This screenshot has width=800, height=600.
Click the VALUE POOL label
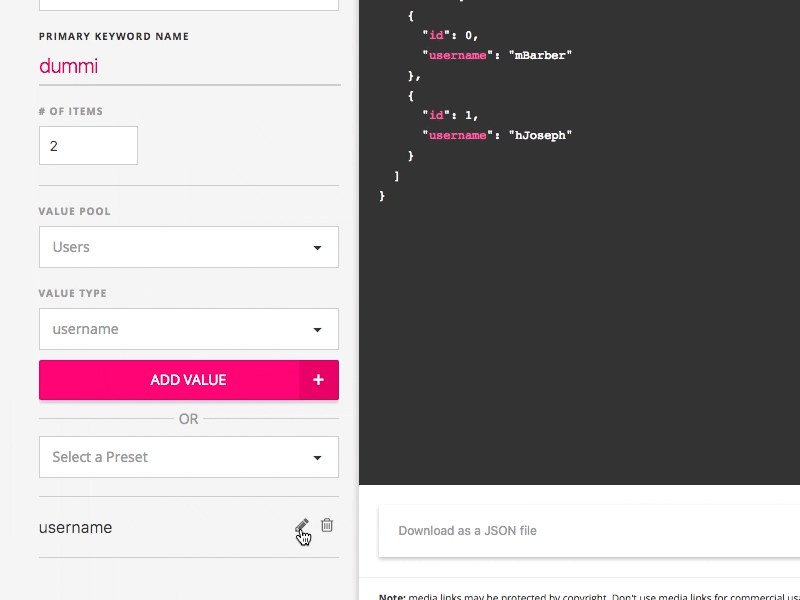[74, 211]
